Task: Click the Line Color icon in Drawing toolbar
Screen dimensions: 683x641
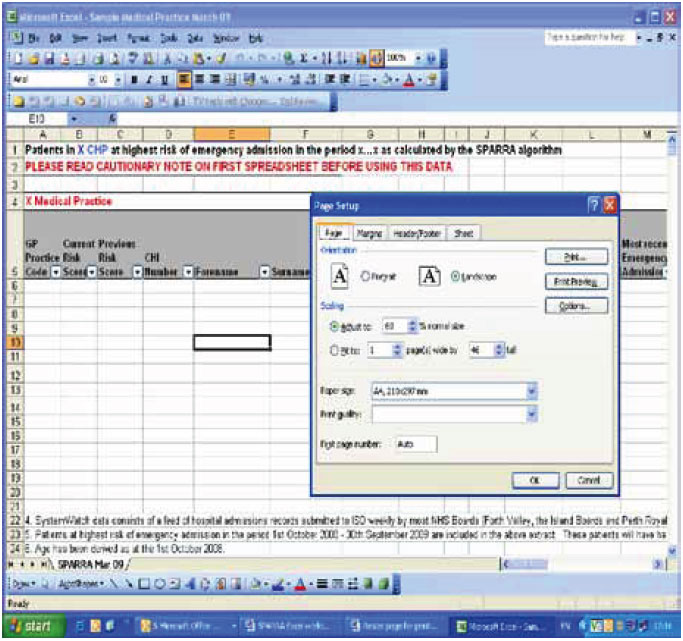Action: click(x=279, y=584)
